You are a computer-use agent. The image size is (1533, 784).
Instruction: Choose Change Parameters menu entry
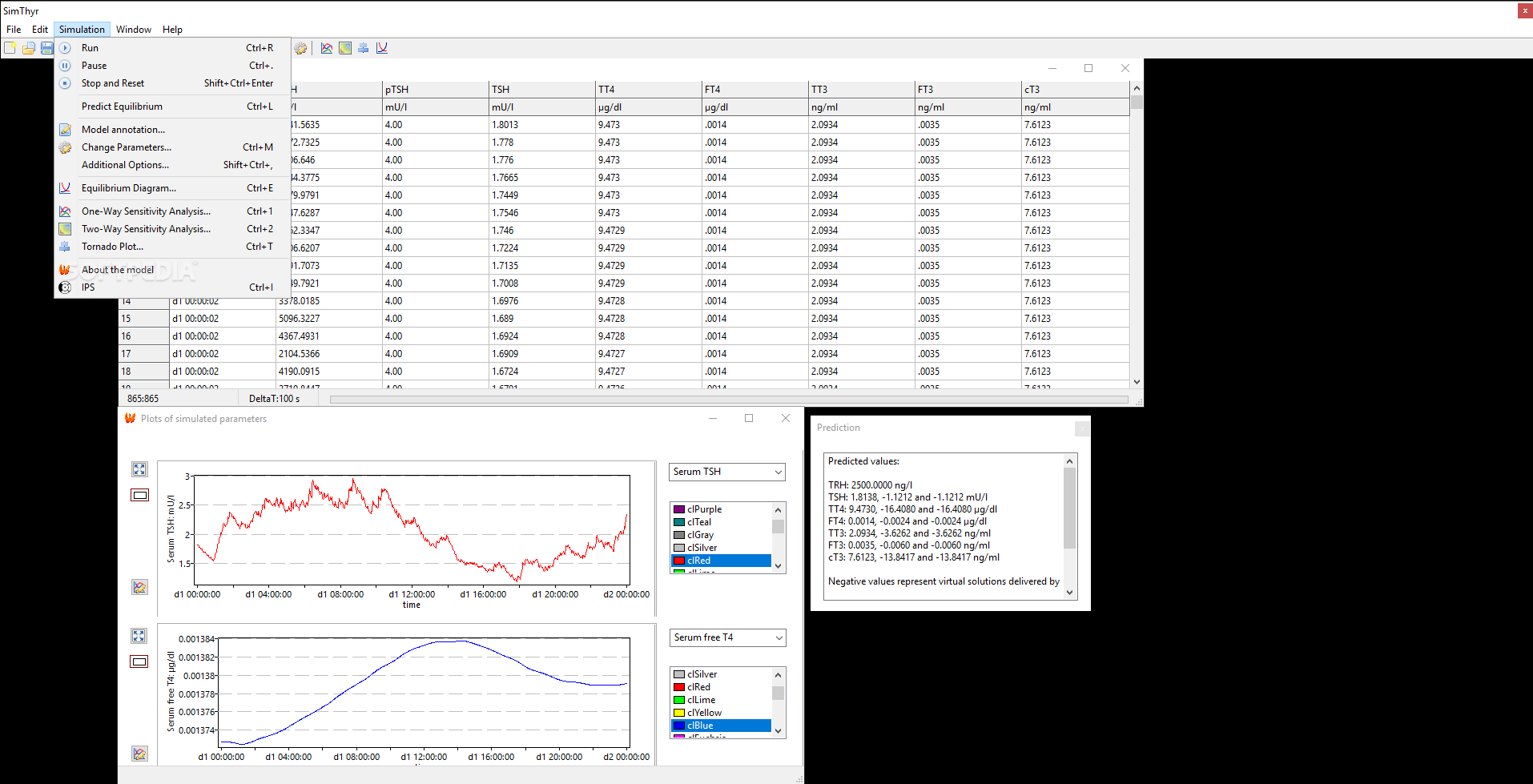tap(172, 147)
